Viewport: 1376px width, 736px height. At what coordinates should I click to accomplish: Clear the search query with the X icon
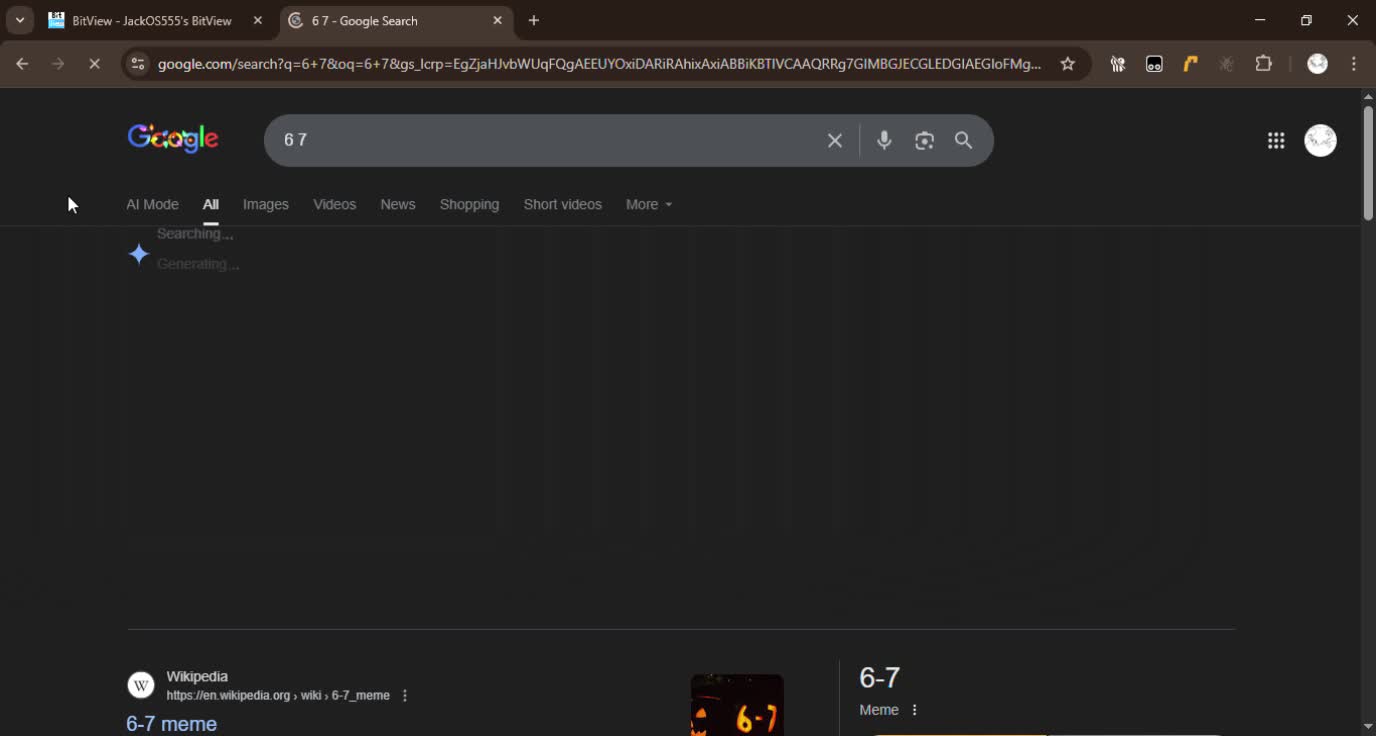pyautogui.click(x=834, y=140)
